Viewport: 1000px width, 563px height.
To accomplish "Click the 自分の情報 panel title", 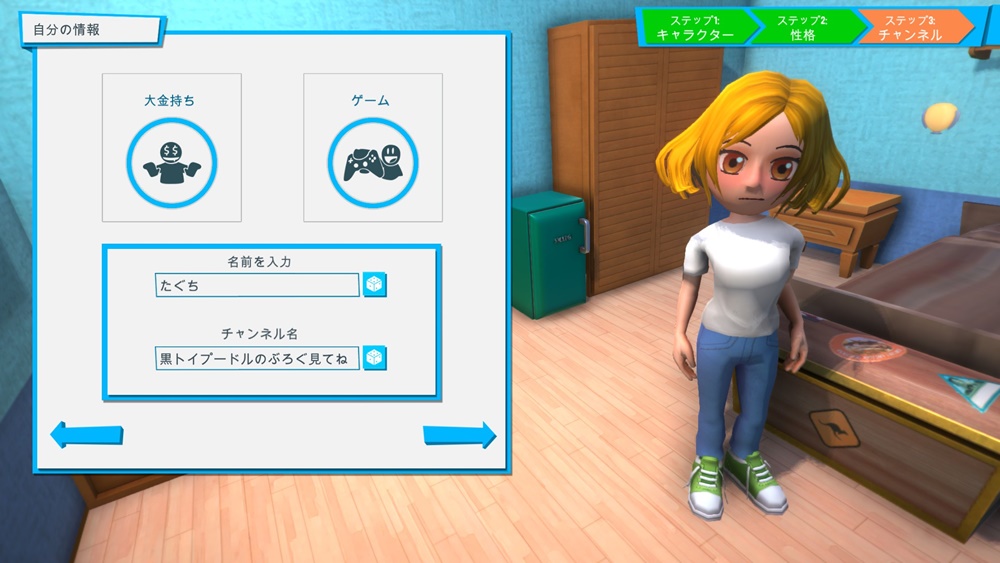I will pos(66,29).
